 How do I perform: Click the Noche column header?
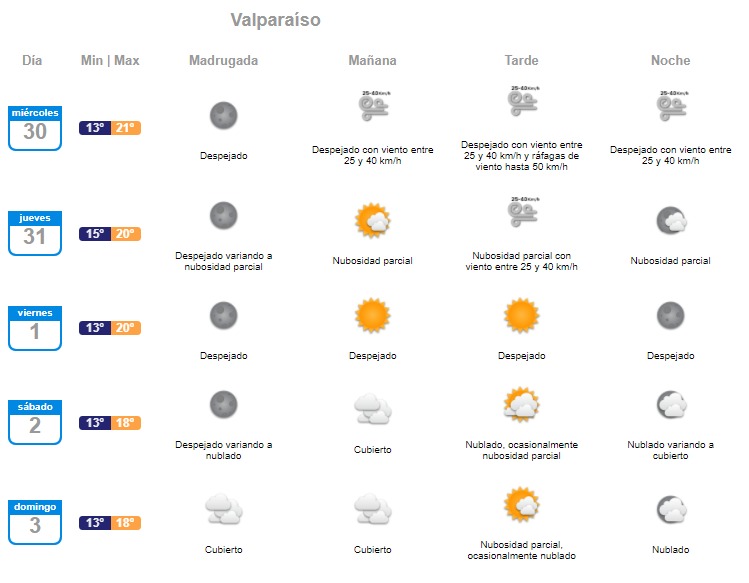(x=670, y=61)
